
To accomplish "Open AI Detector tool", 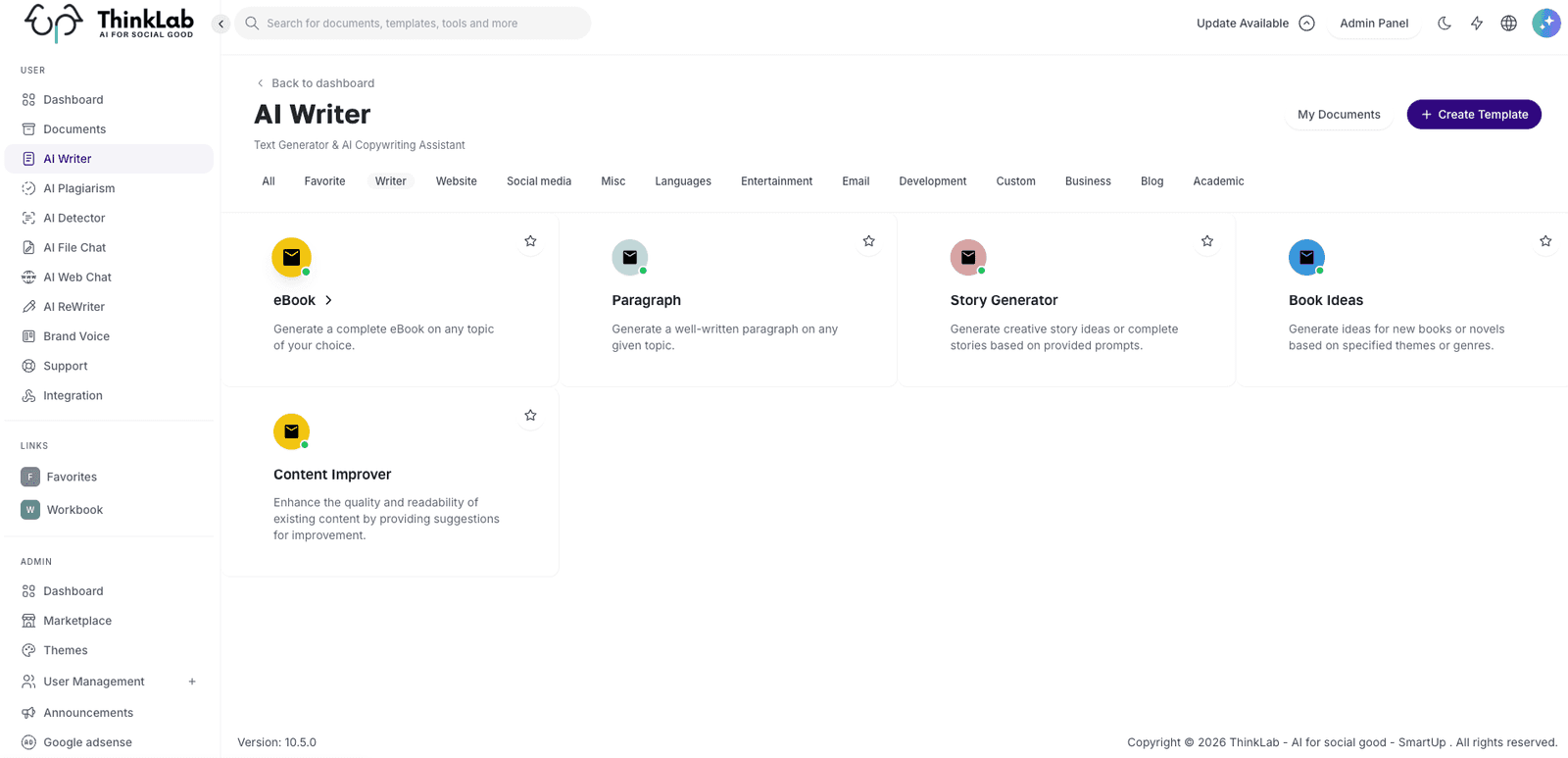I will click(109, 218).
